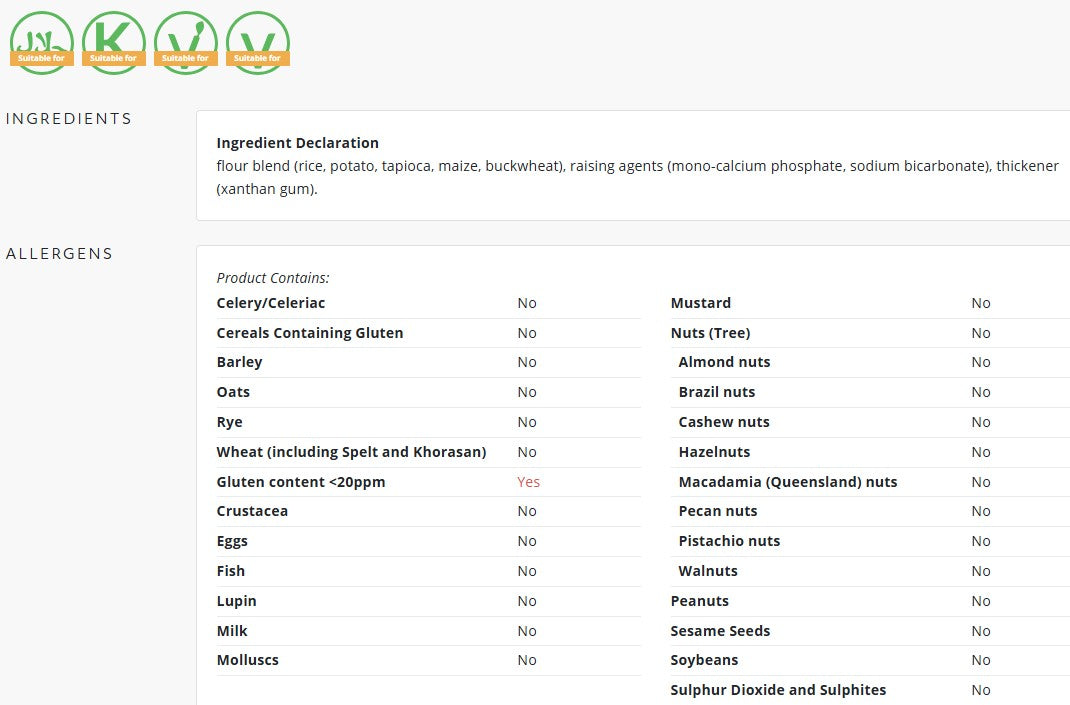Click the 'Gluten content <20ppm' label

coord(301,482)
